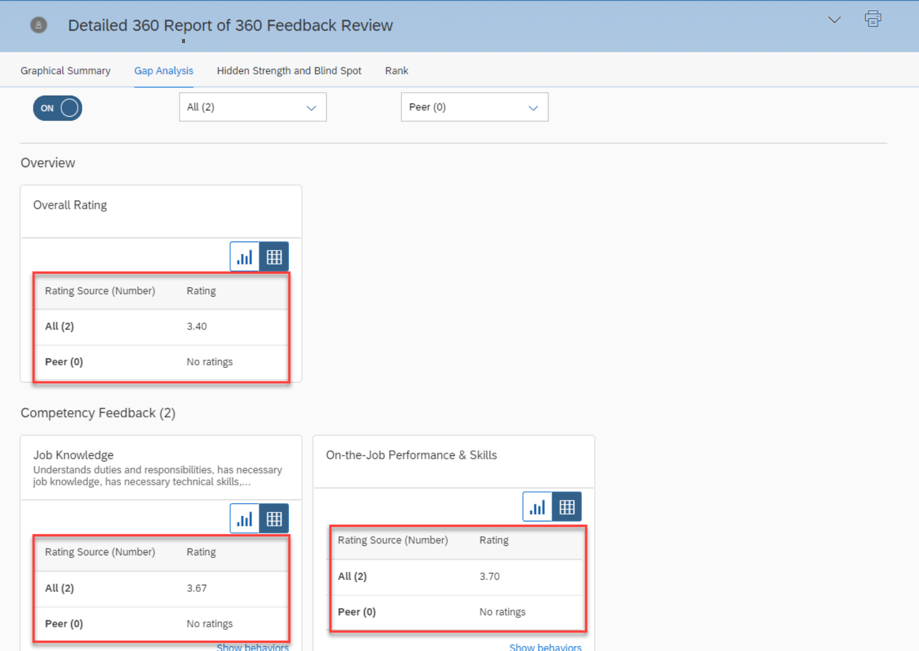Click Show behaviors under On-the-Job Performance
919x651 pixels.
[545, 647]
